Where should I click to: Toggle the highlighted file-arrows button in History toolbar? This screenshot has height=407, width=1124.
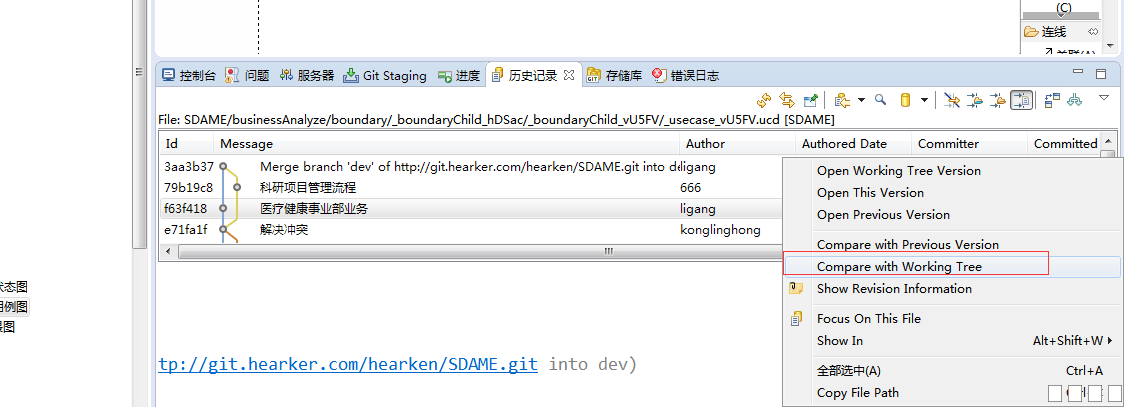(1021, 100)
